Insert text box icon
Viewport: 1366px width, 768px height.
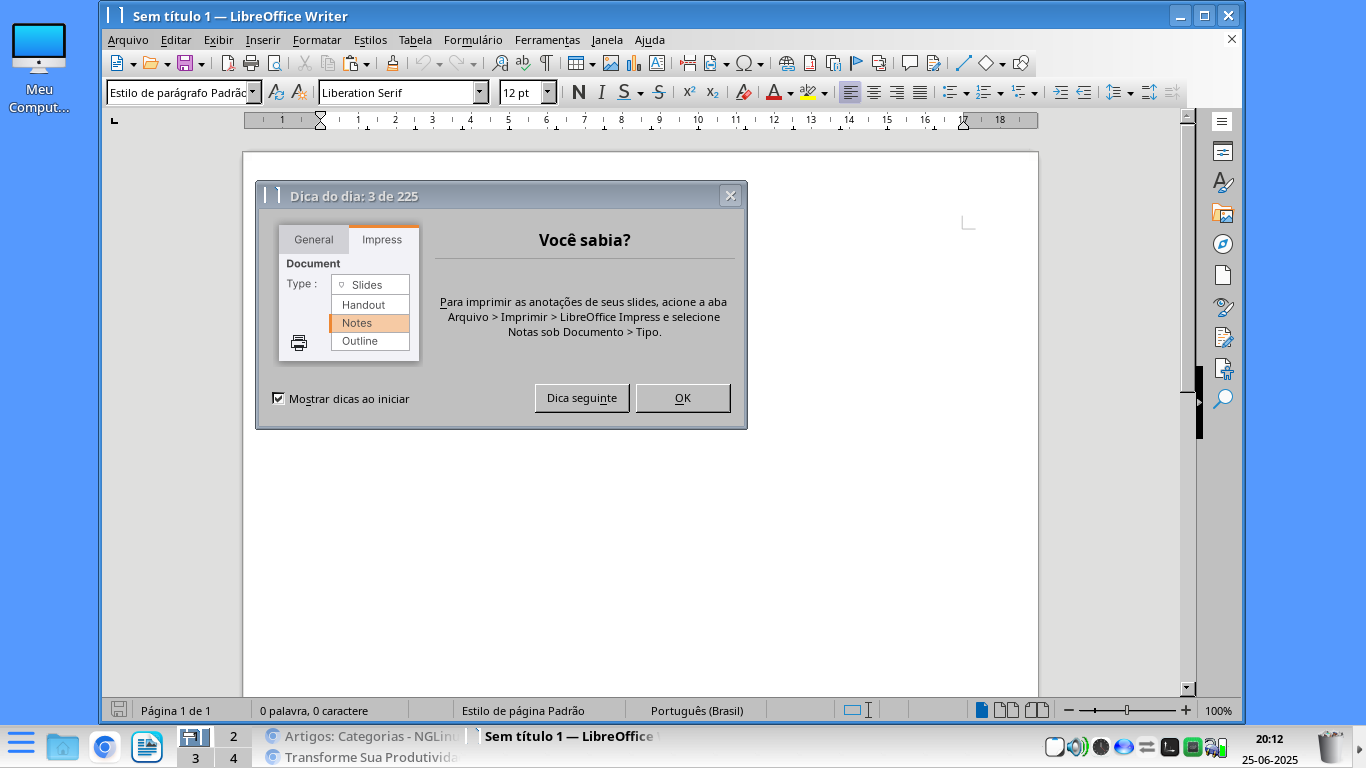coord(657,63)
